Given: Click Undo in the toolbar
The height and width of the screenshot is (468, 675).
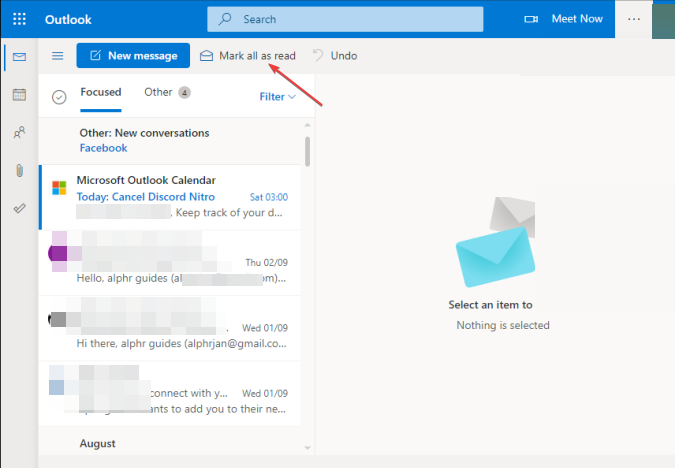Looking at the screenshot, I should tap(344, 56).
